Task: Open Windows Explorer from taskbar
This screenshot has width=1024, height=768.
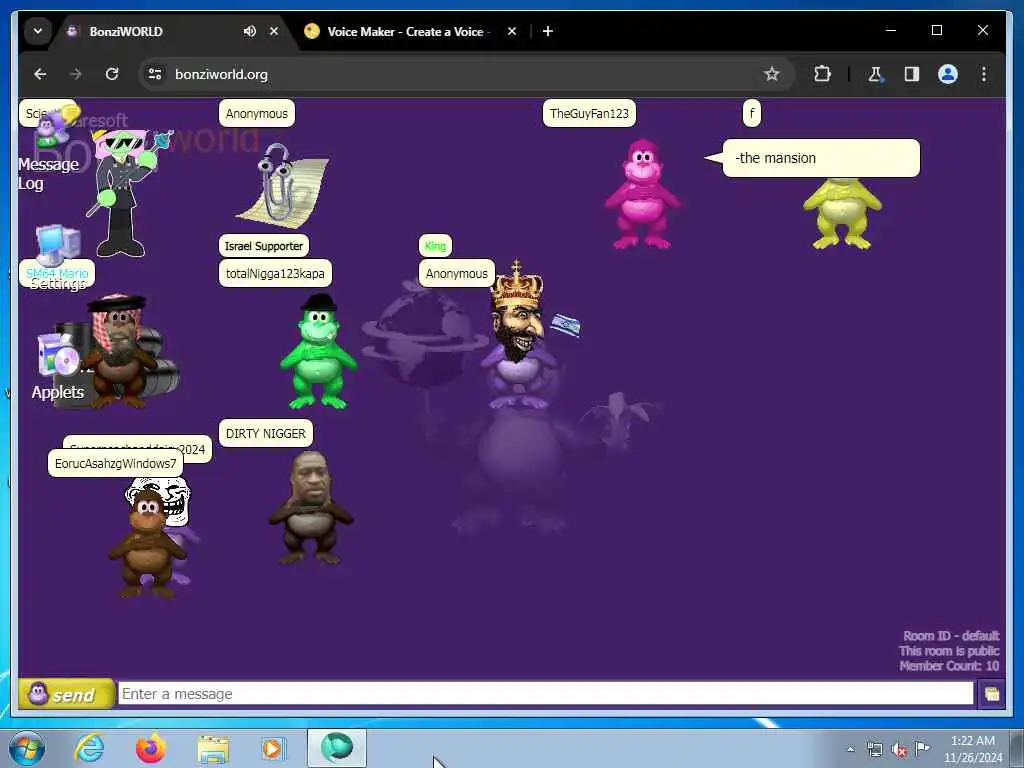Action: pos(213,748)
